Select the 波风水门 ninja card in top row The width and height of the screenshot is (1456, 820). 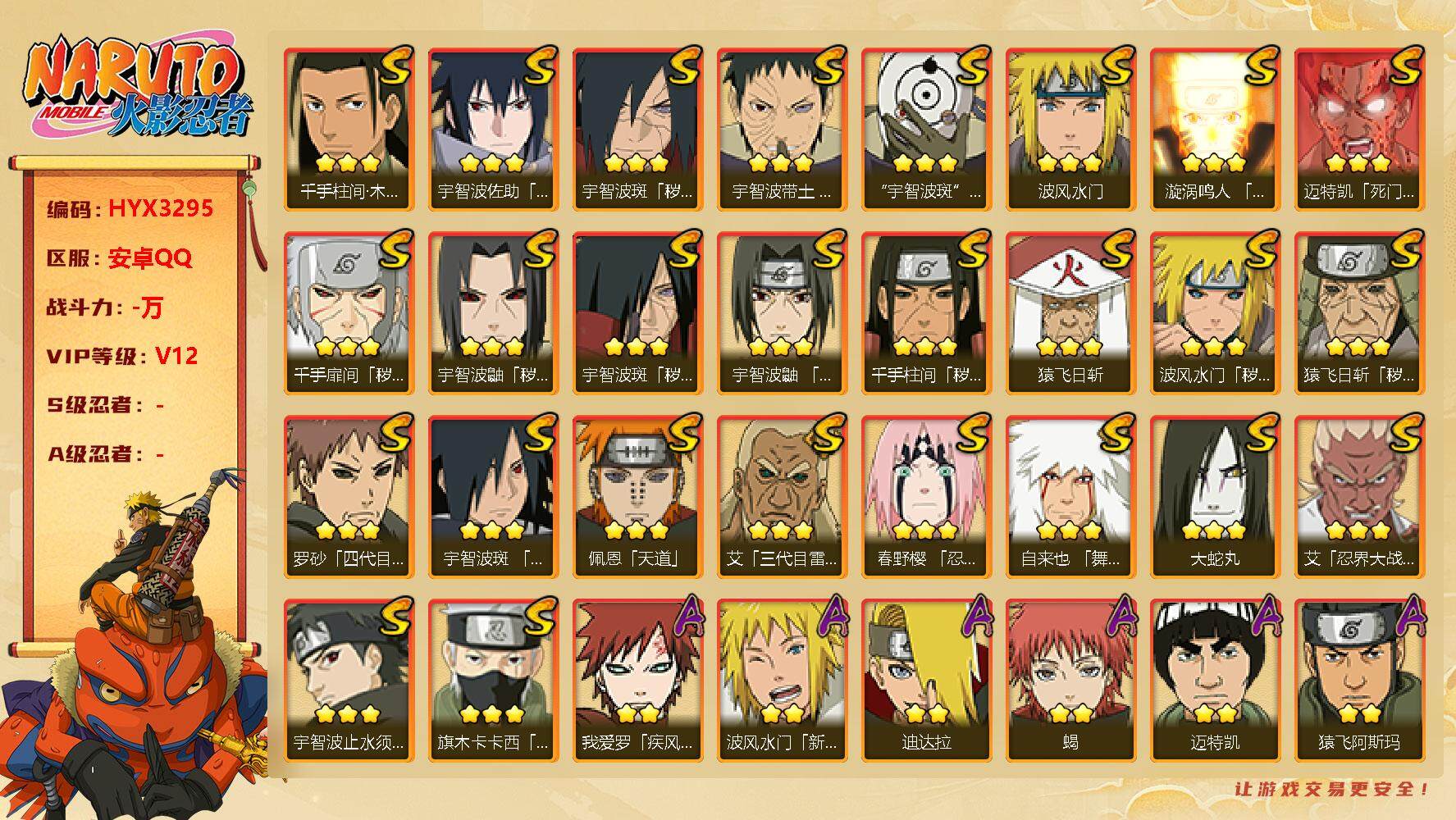click(1070, 129)
